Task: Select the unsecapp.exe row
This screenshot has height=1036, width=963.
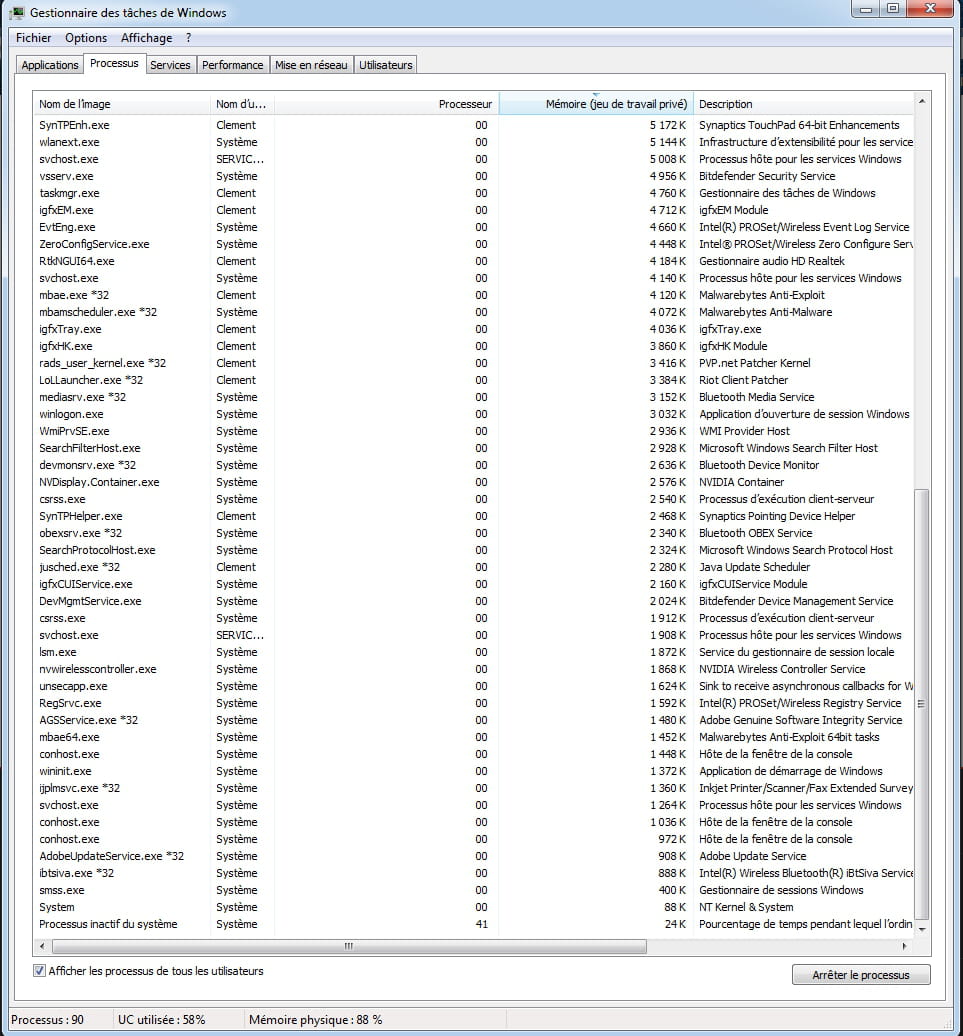Action: pyautogui.click(x=473, y=686)
